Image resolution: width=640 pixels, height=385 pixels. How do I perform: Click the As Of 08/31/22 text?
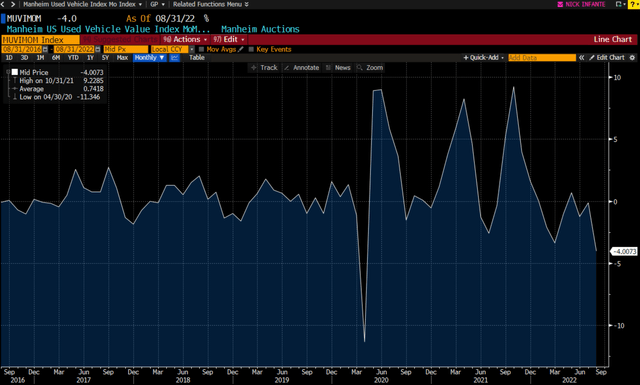160,19
